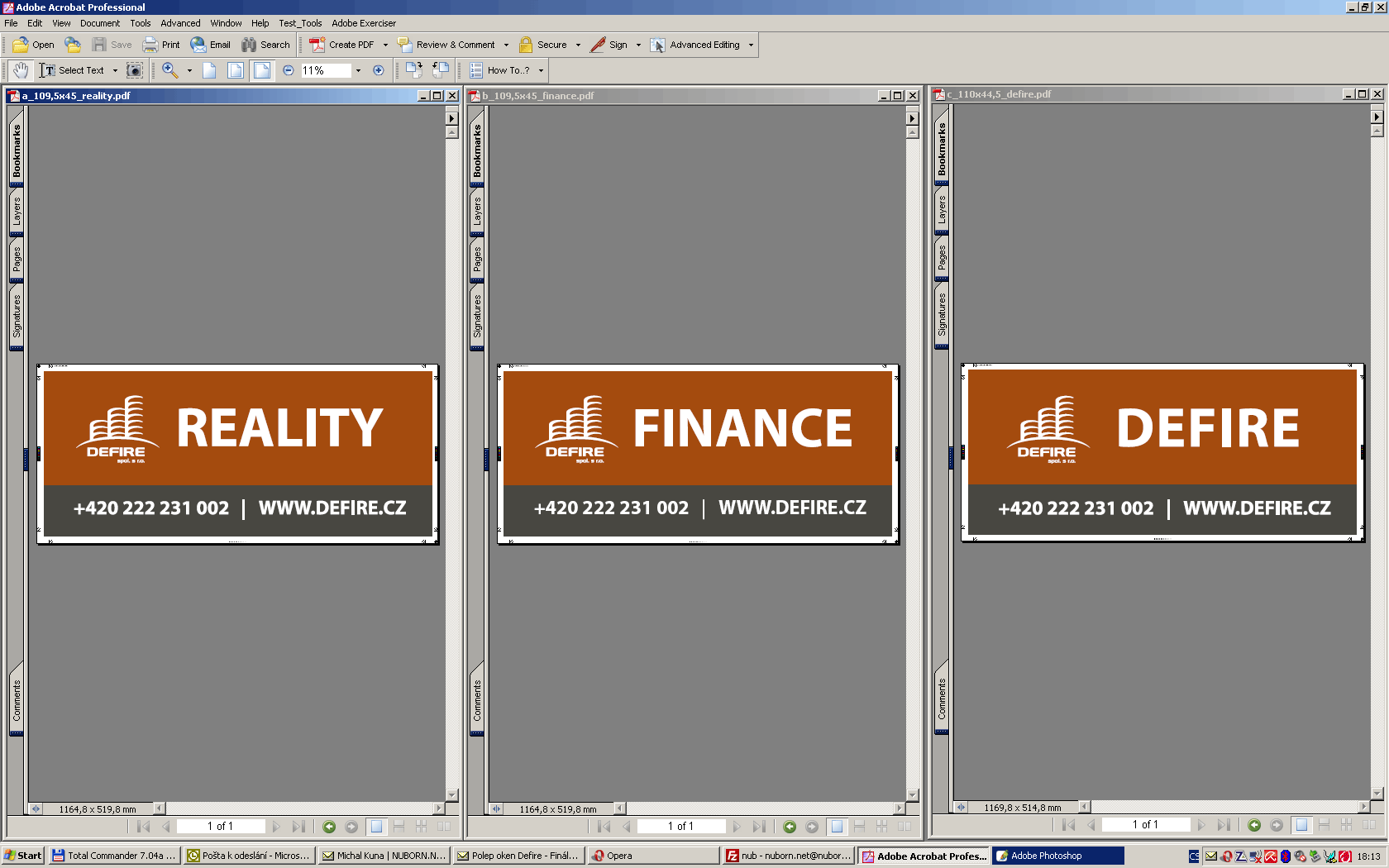
Task: Click the REALITY banner page in reality.pdf
Action: pos(238,454)
